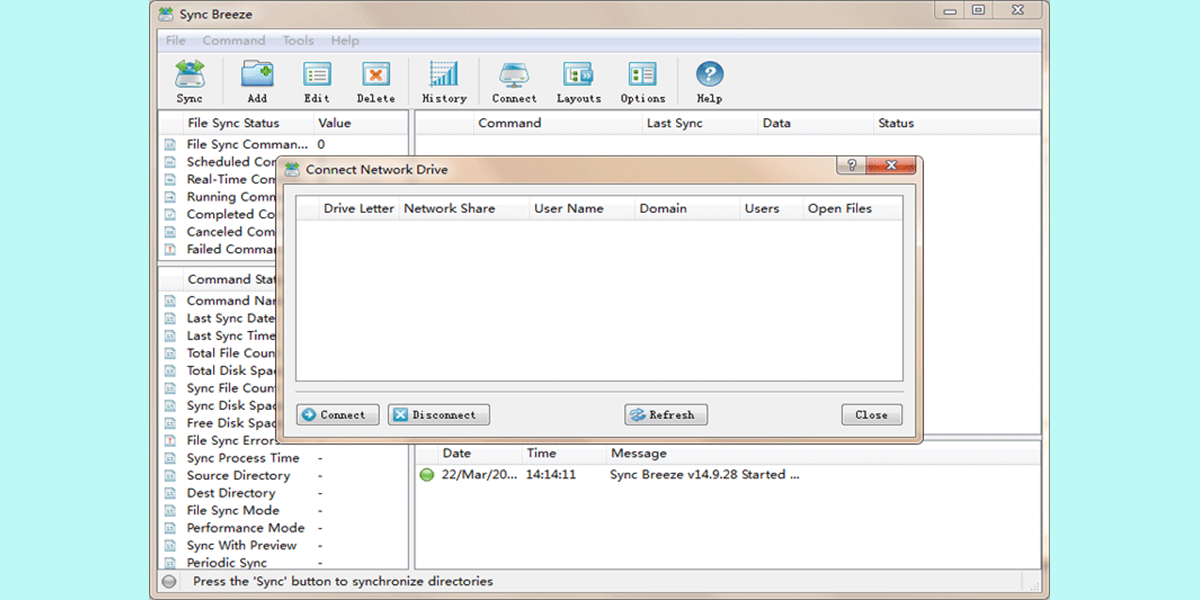Click the Disconnect button in the dialog
The width and height of the screenshot is (1200, 600).
(439, 415)
